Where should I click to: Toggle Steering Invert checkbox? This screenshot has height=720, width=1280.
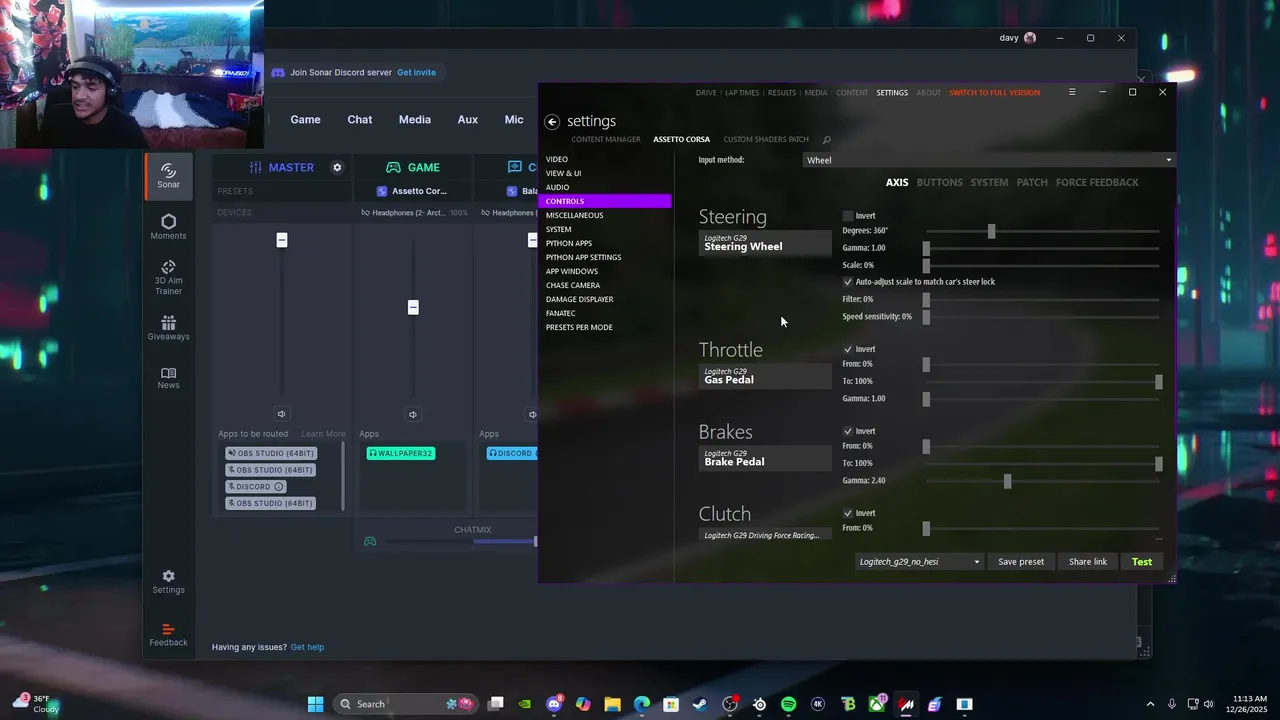pyautogui.click(x=848, y=216)
